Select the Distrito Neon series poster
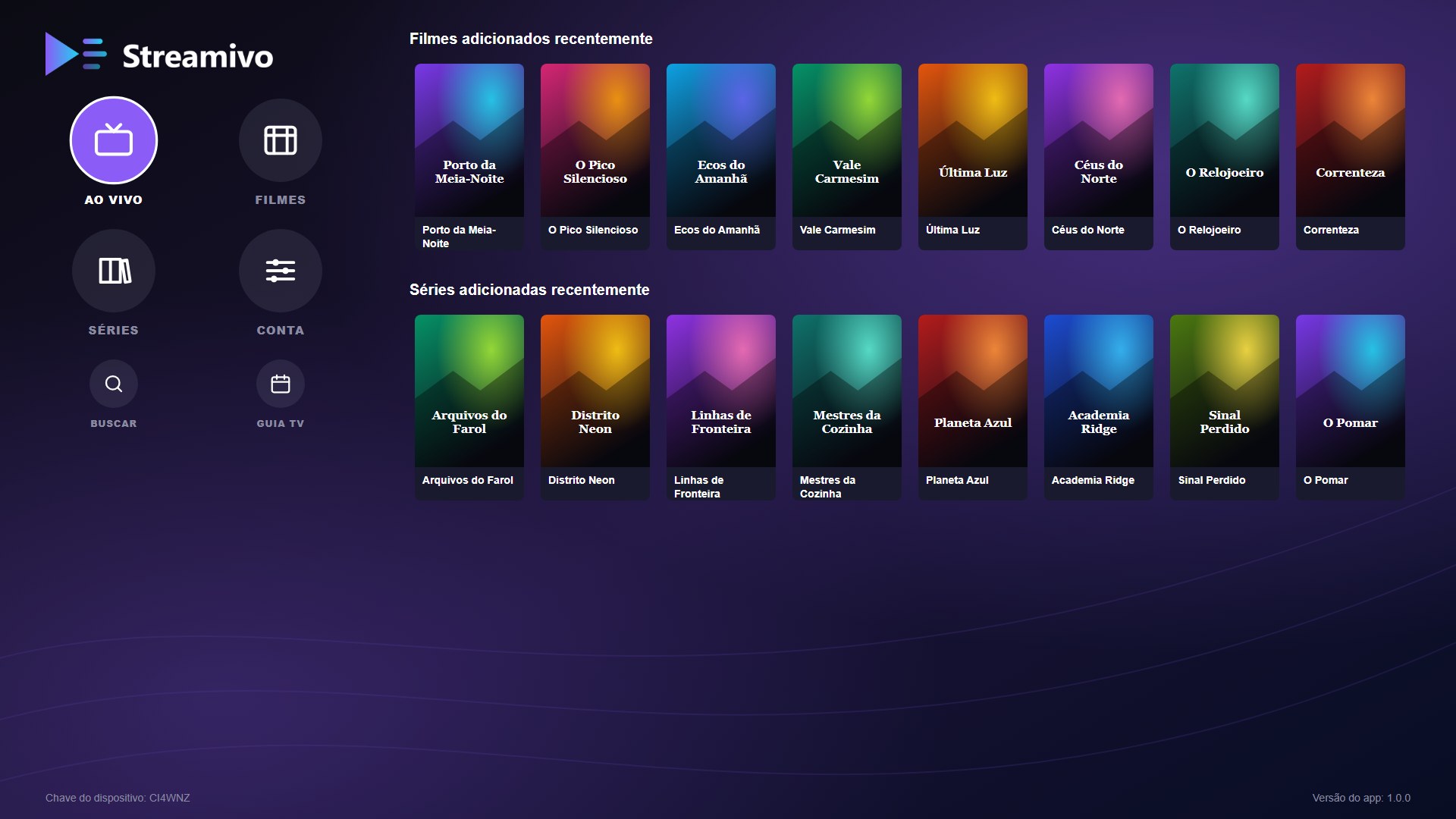The image size is (1456, 819). click(595, 391)
